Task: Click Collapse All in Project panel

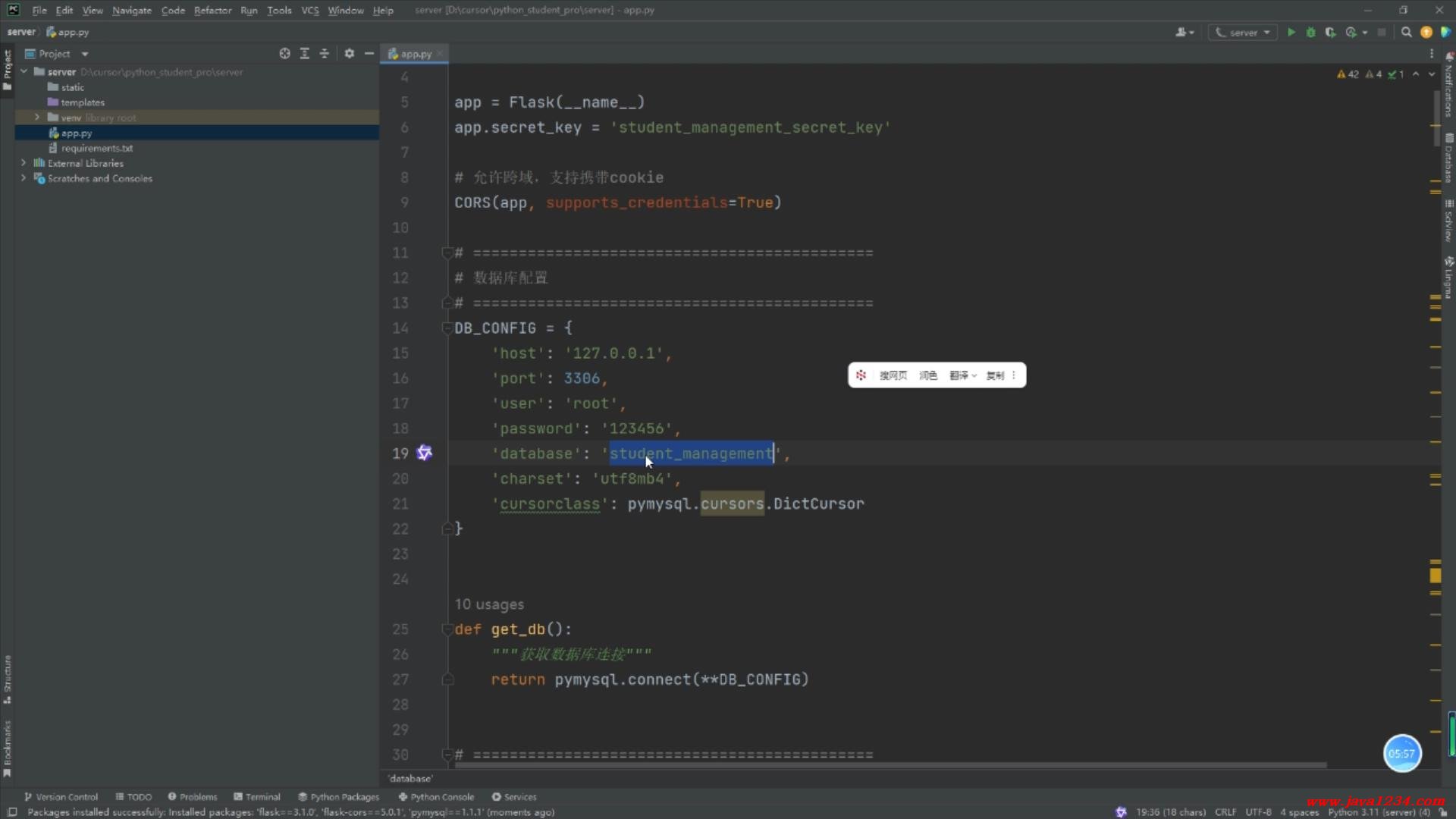Action: coord(324,54)
